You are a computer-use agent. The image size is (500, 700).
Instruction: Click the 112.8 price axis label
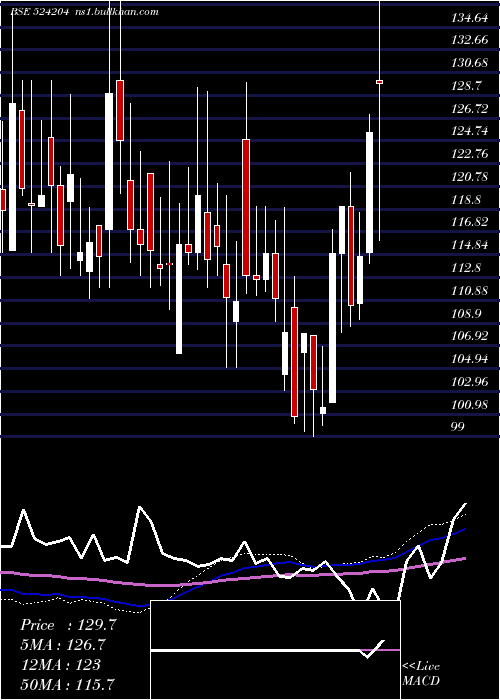tap(467, 268)
